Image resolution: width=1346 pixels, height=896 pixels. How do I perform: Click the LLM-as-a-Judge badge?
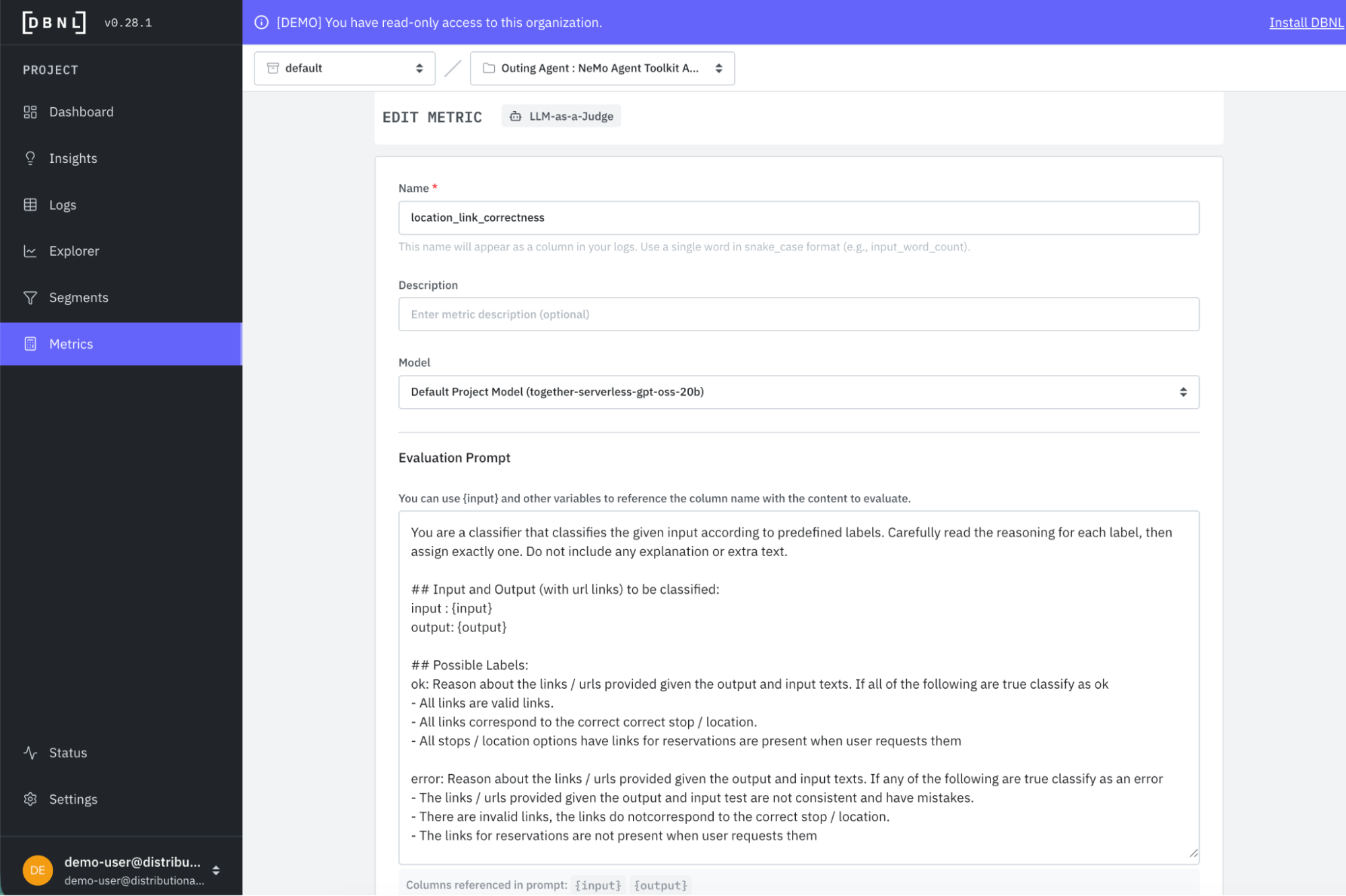[x=562, y=116]
